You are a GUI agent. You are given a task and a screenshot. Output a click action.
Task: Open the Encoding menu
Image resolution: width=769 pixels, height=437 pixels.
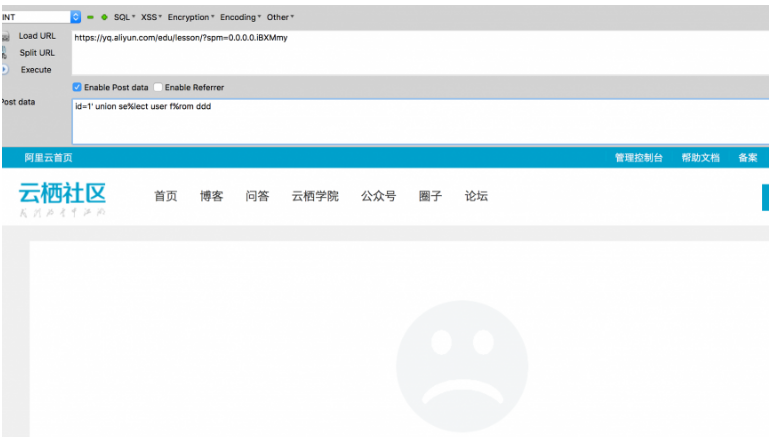tap(240, 17)
